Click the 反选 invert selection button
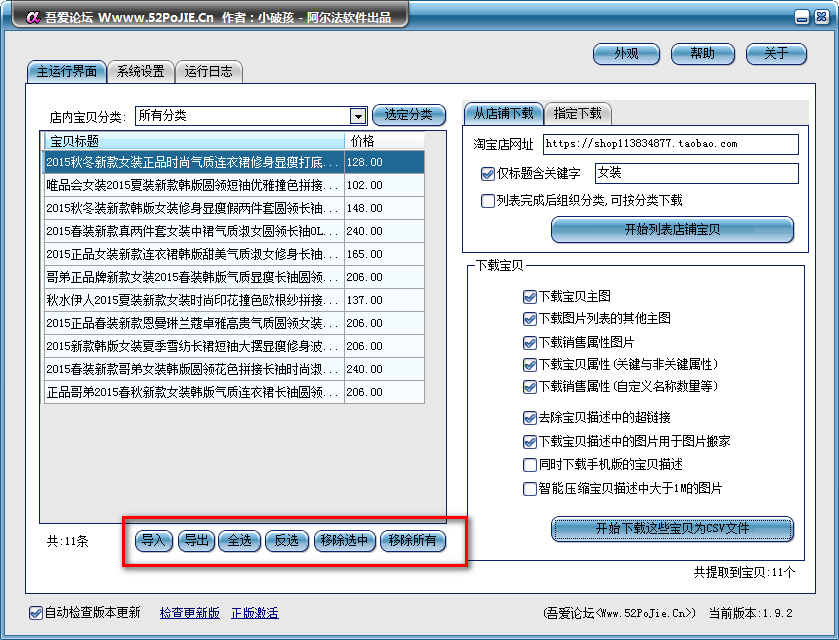The image size is (839, 640). 286,540
